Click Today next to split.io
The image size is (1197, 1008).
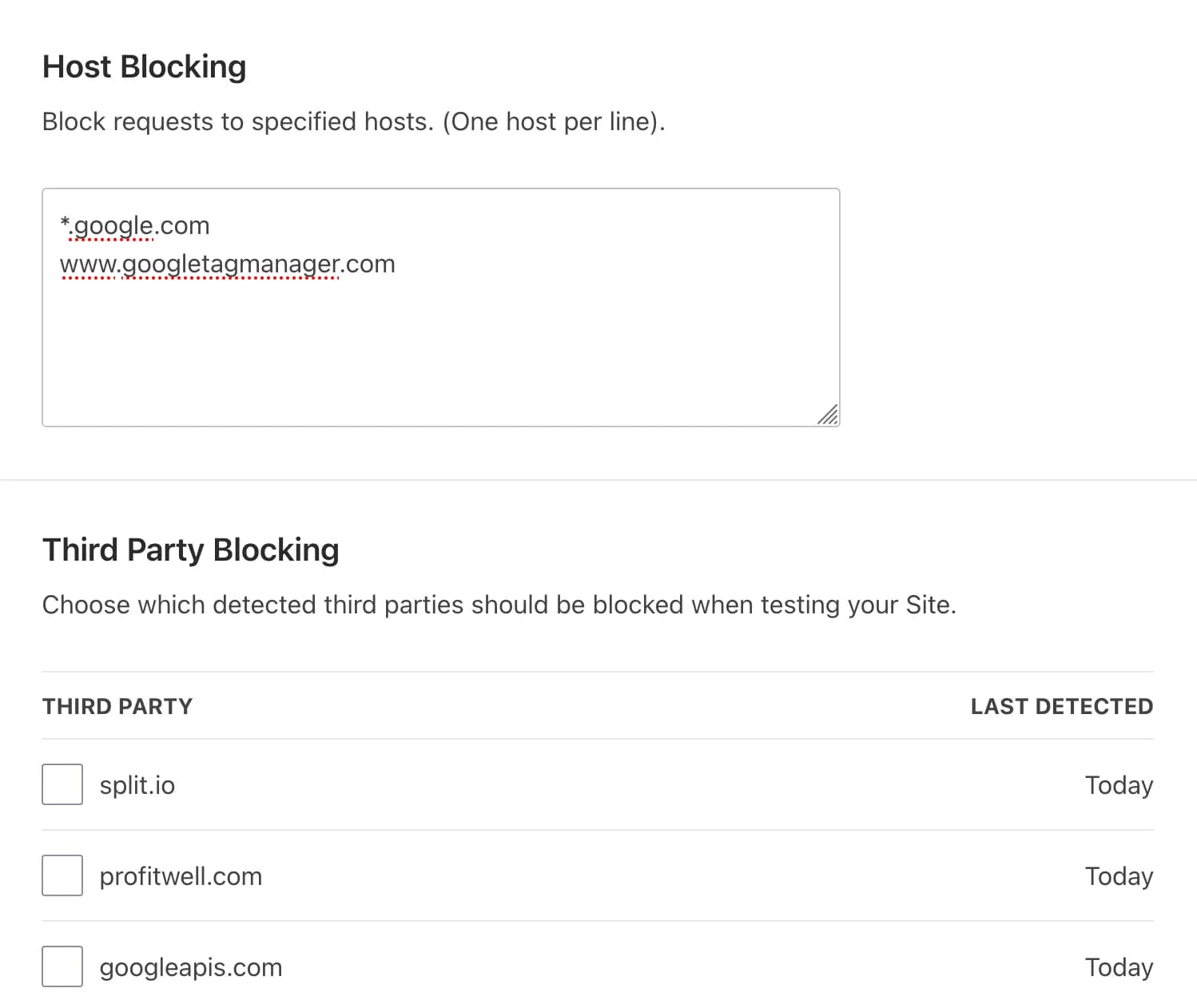(x=1118, y=784)
